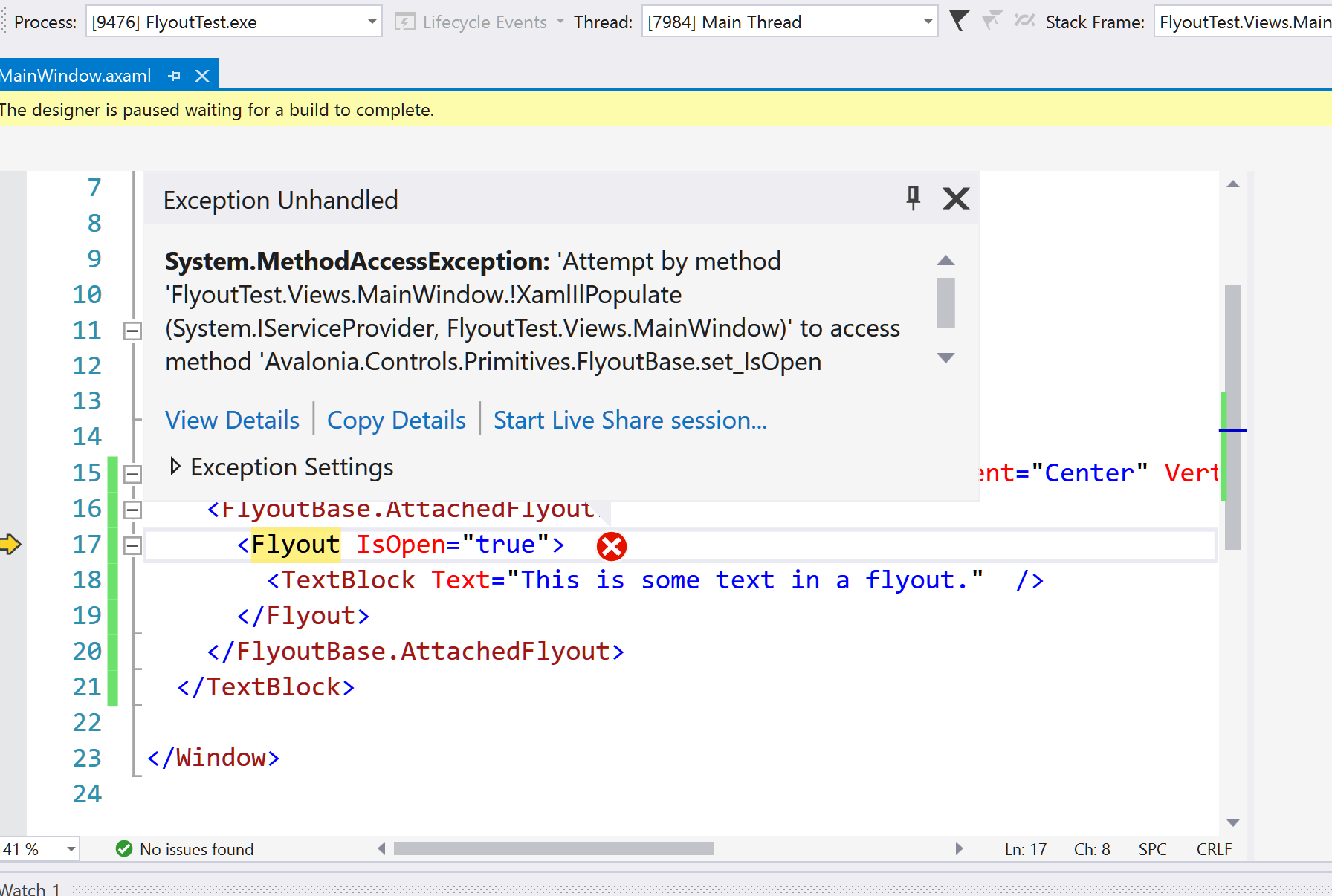
Task: Click the scroll-up arrow in exception popup
Action: click(945, 261)
